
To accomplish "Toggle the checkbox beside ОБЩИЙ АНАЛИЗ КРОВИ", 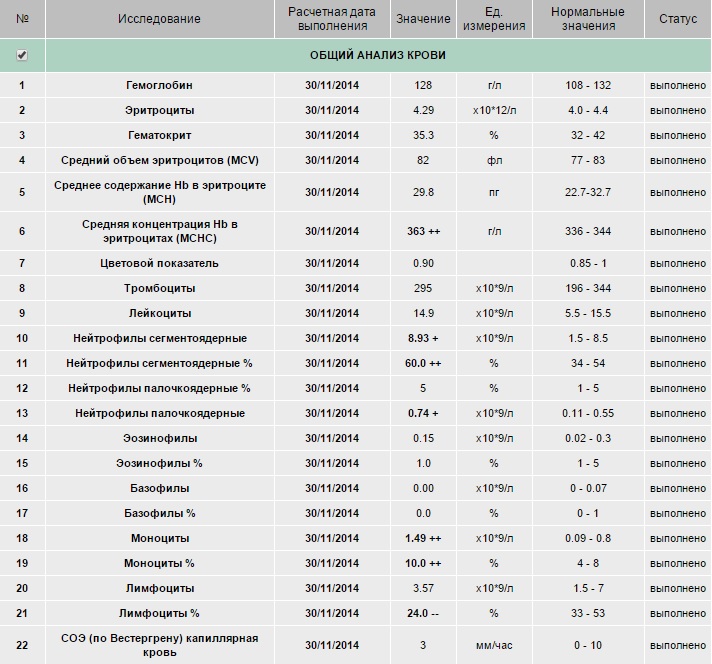I will 22,55.
